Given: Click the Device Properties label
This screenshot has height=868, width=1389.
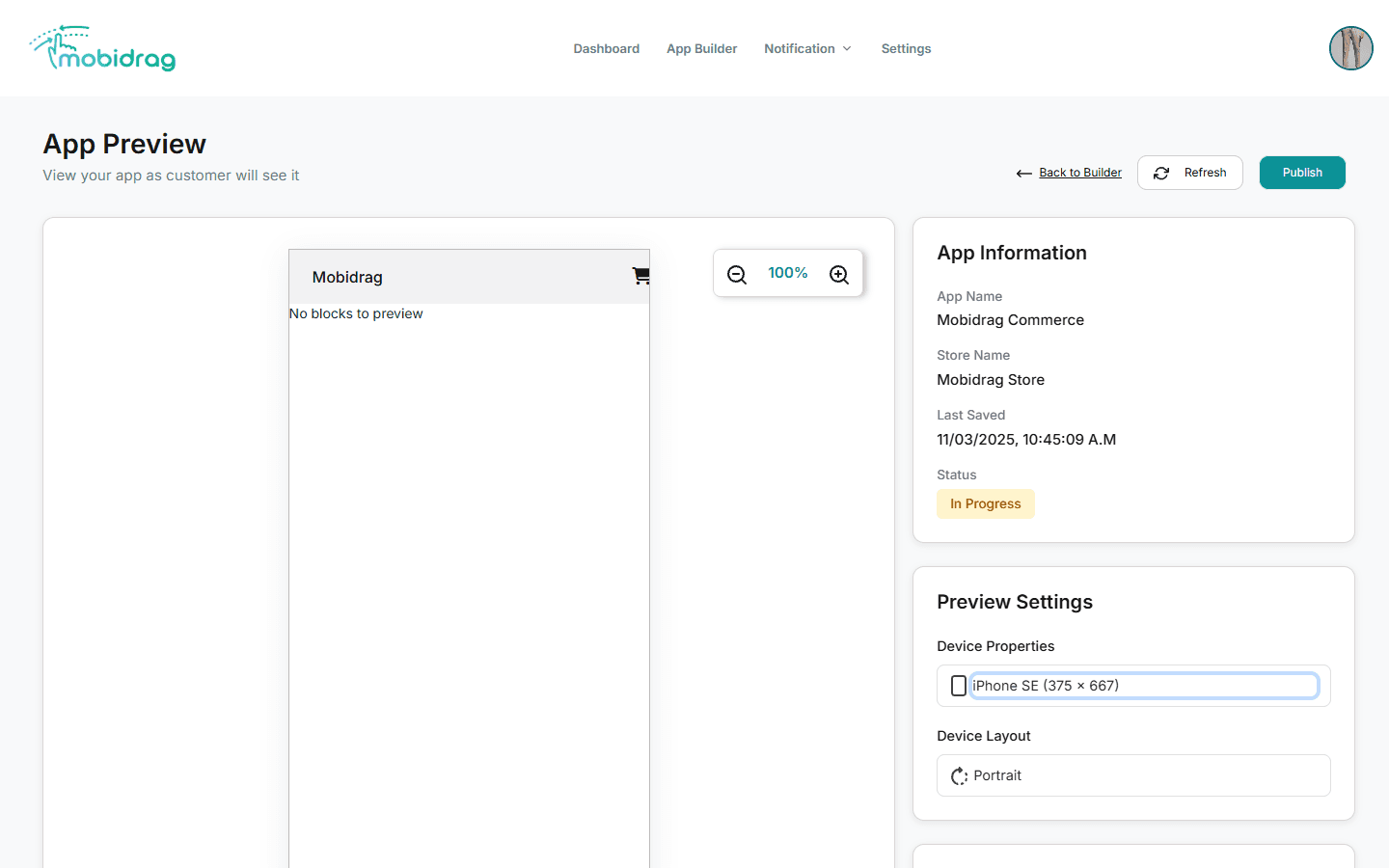Looking at the screenshot, I should pos(995,646).
